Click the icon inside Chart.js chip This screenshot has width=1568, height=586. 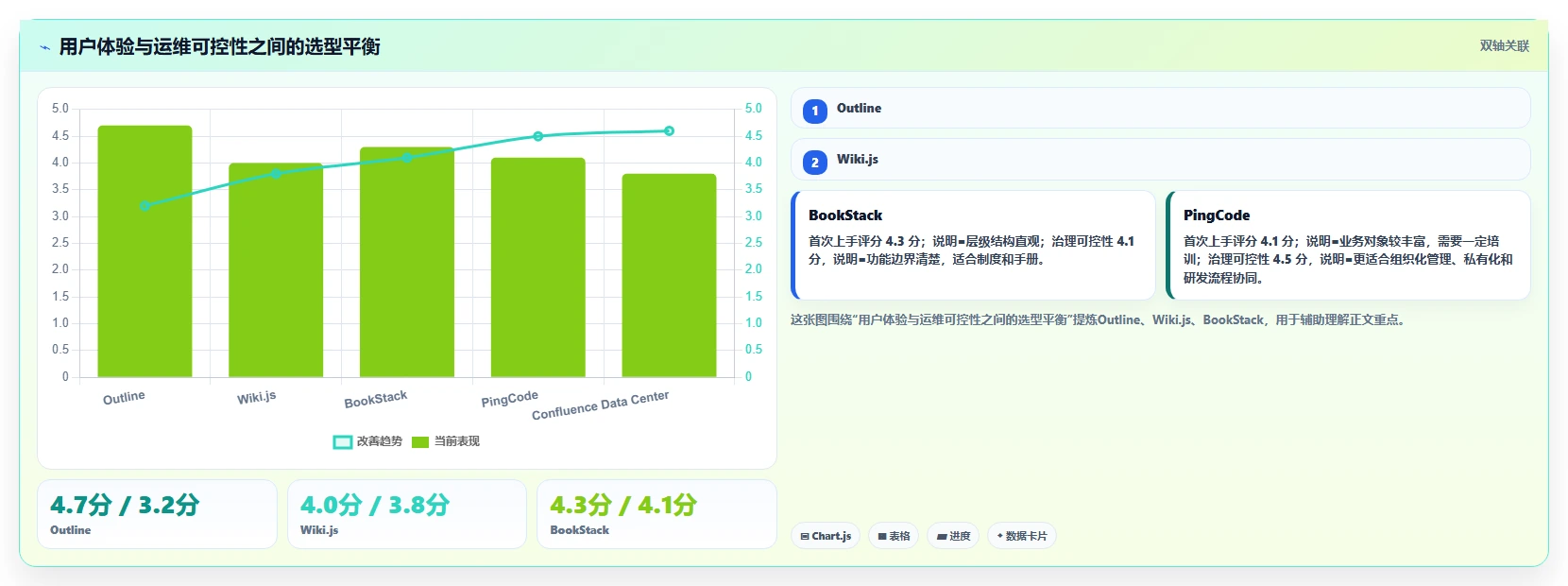coord(805,536)
